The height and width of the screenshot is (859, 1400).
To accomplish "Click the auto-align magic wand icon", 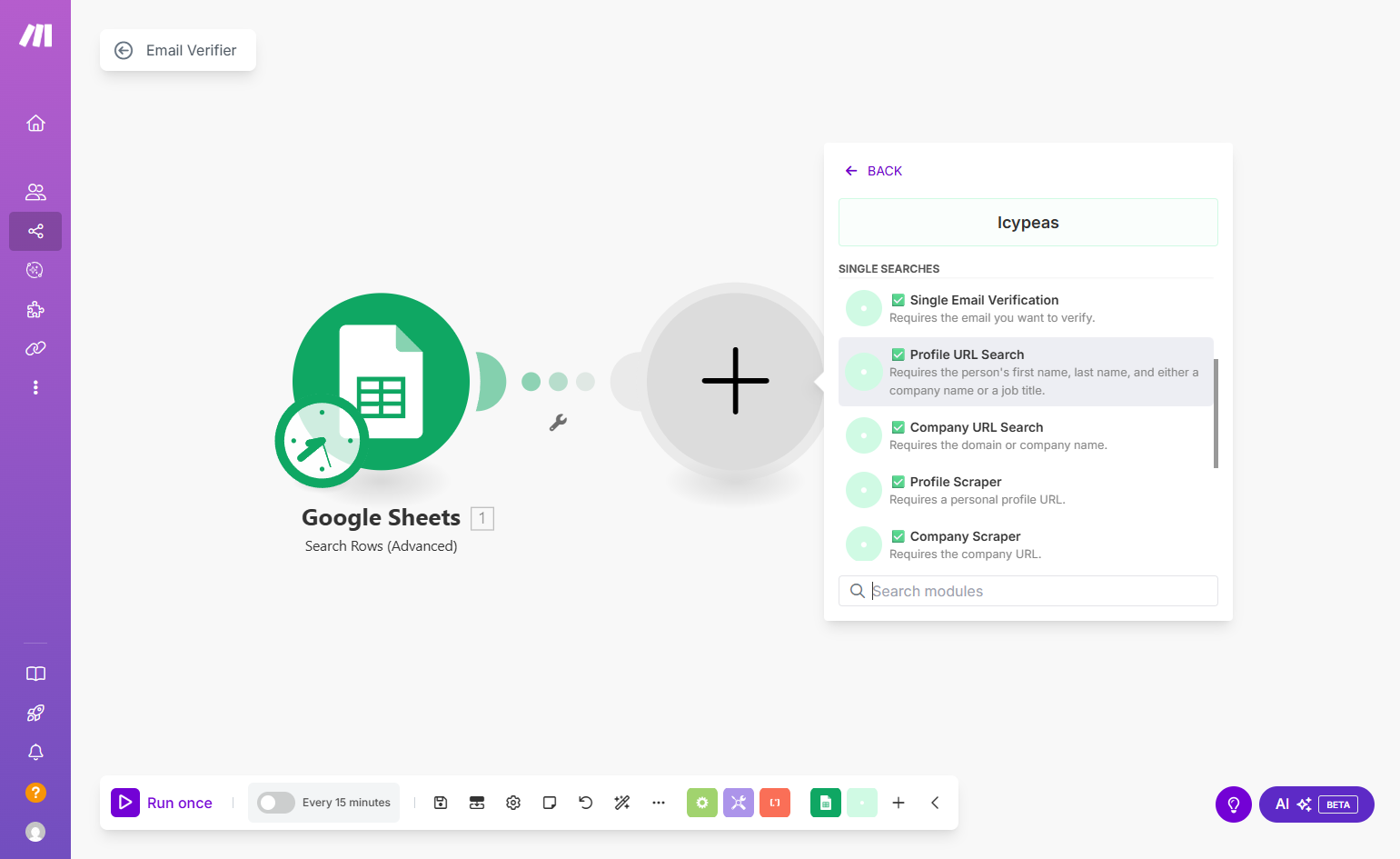I will coord(622,803).
